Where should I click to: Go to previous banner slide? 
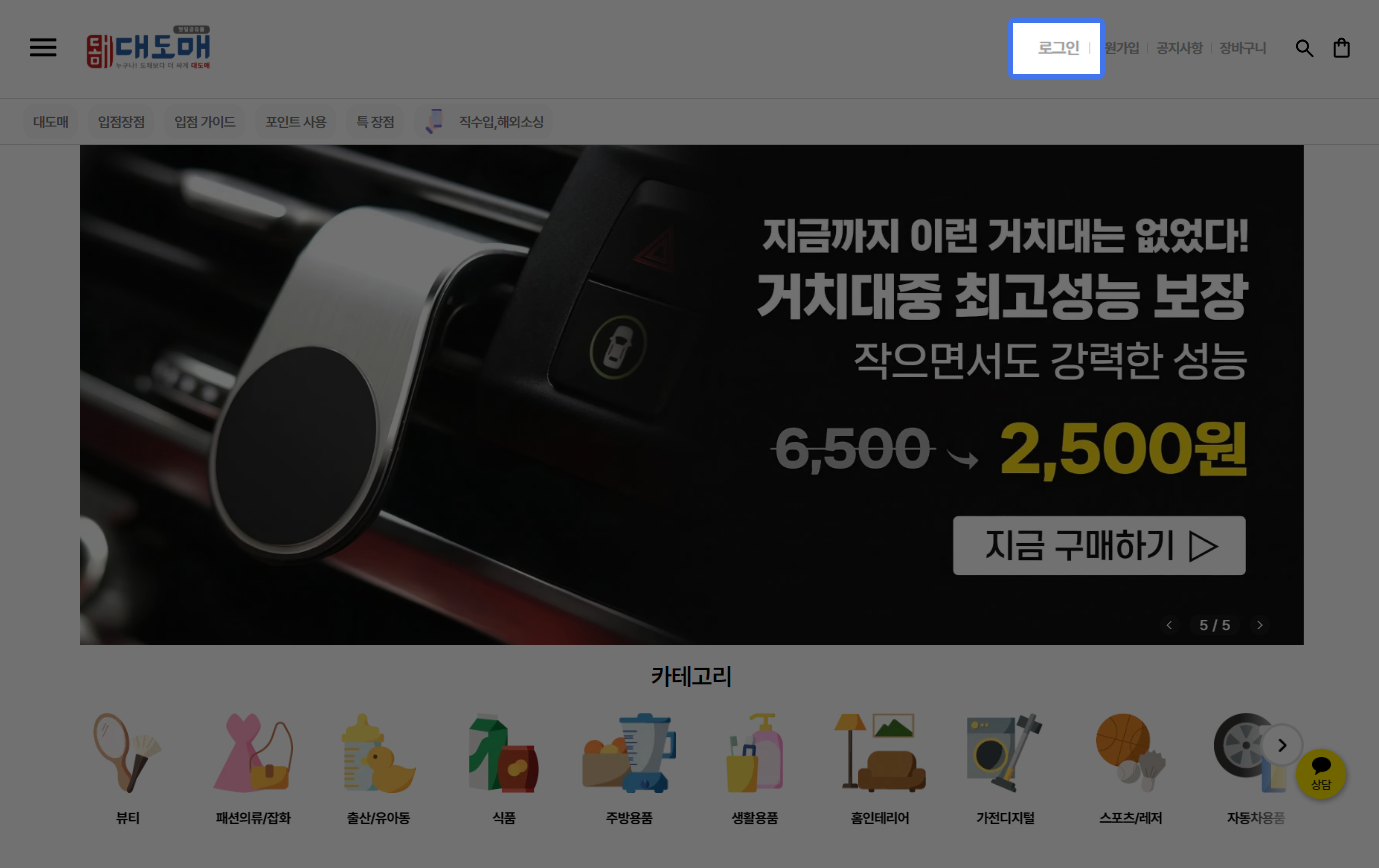[x=1170, y=625]
